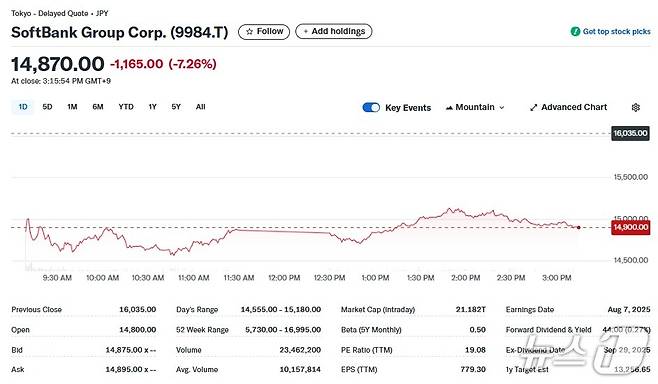
Task: Click the -1,165.00 price change text
Action: [x=136, y=64]
